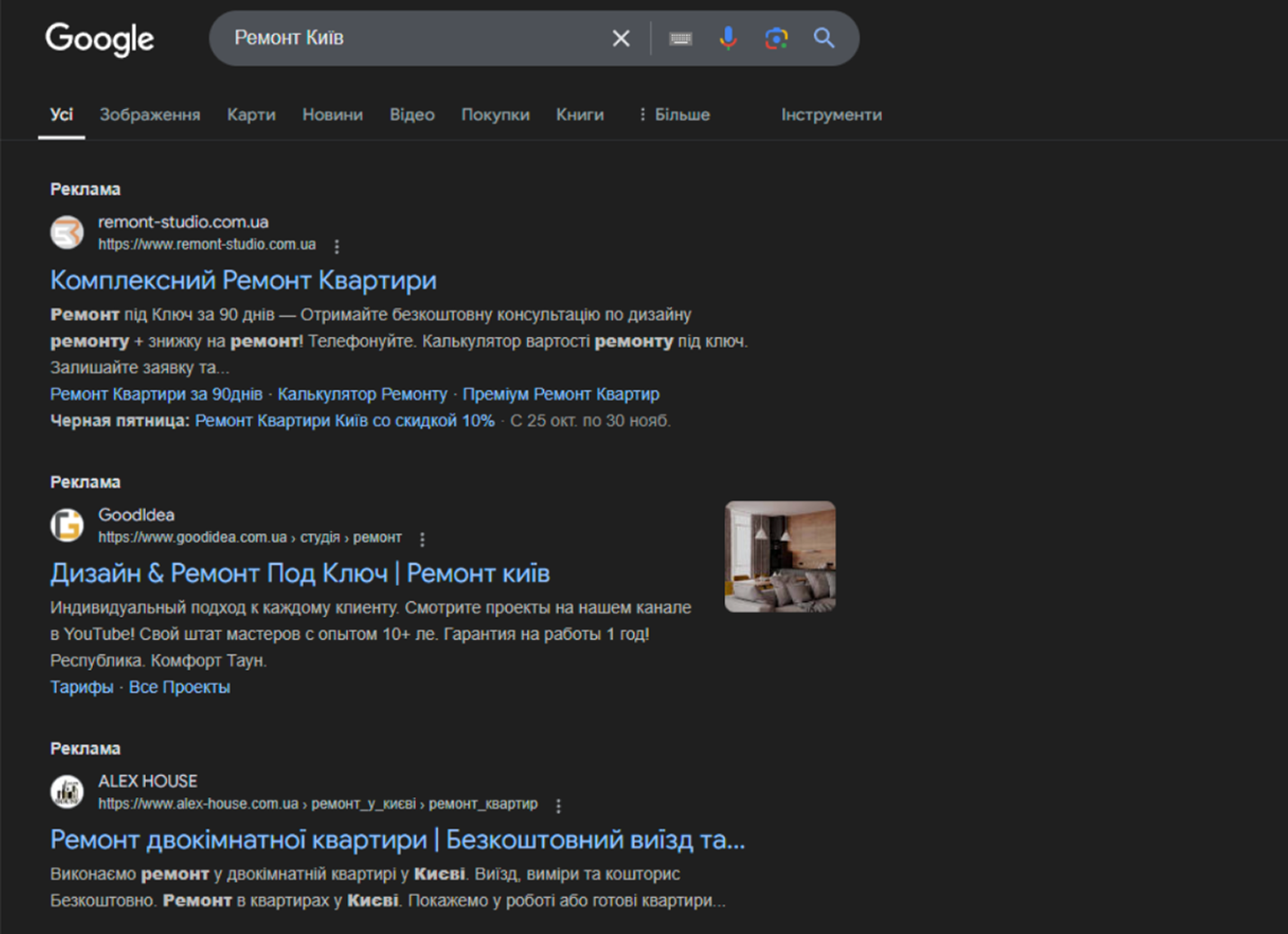Start voice search with microphone icon
Viewport: 1288px width, 934px height.
728,38
